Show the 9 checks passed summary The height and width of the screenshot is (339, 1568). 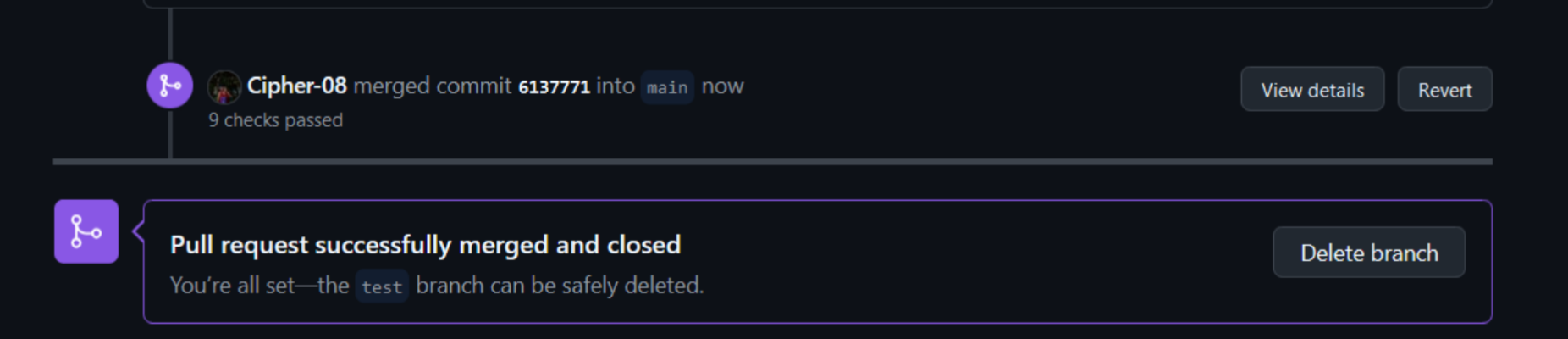coord(276,120)
